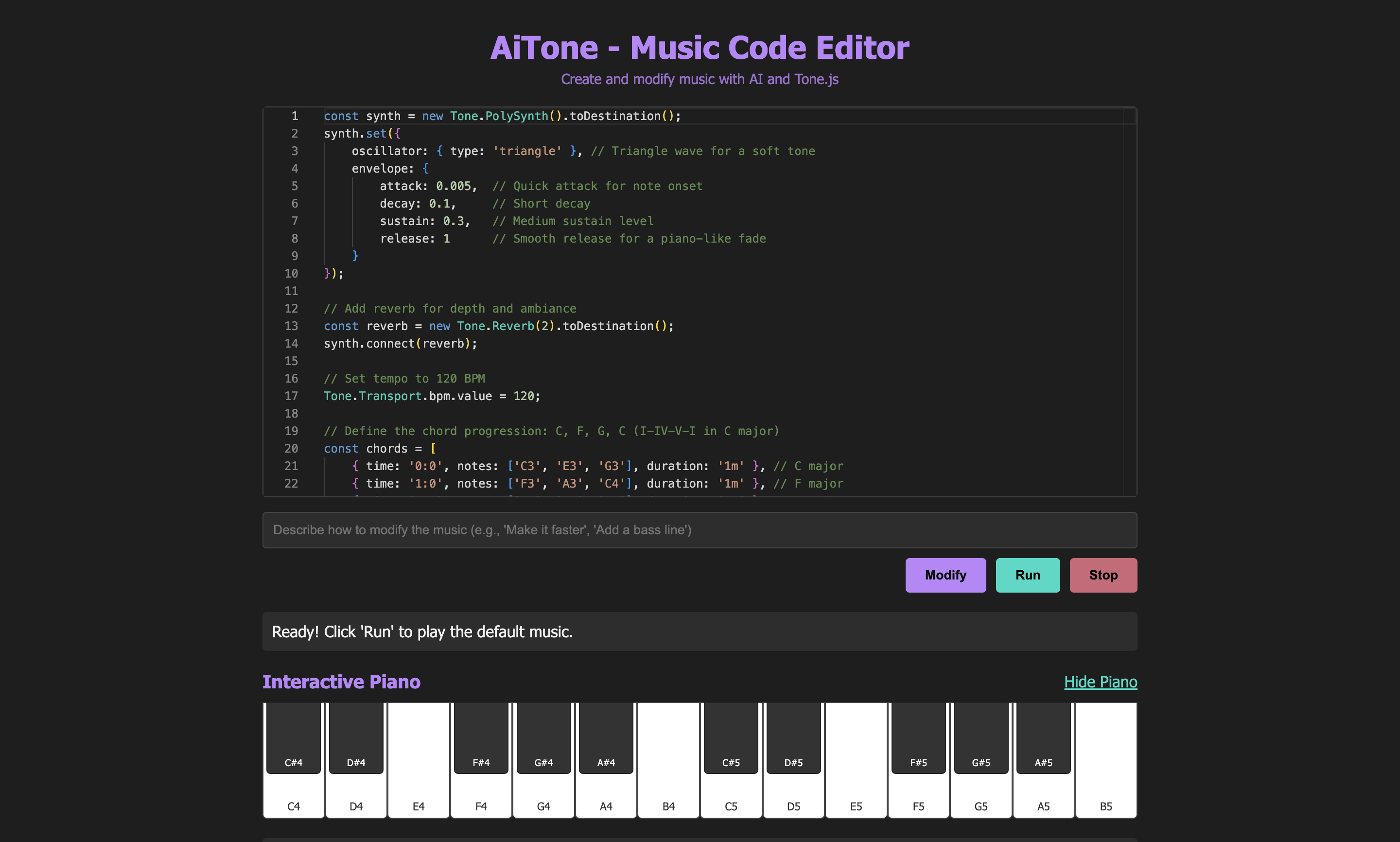
Task: Click the chord progression comment on line 19
Action: click(x=551, y=431)
